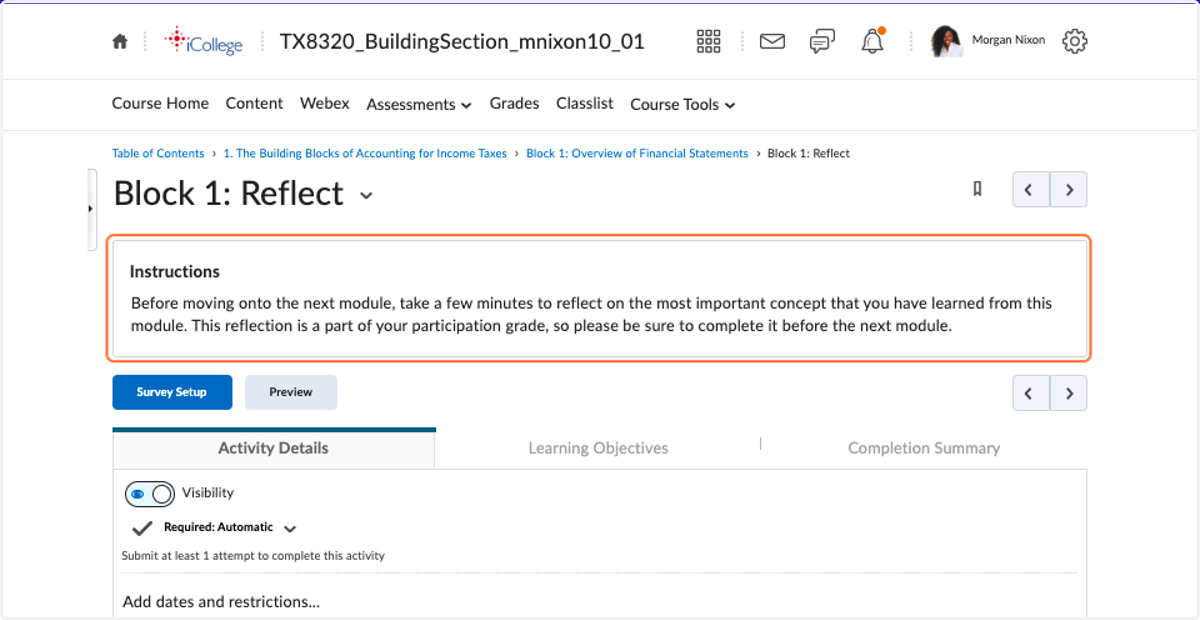Open the Assessments dropdown menu
Screen dimensions: 1200x620
click(x=419, y=104)
